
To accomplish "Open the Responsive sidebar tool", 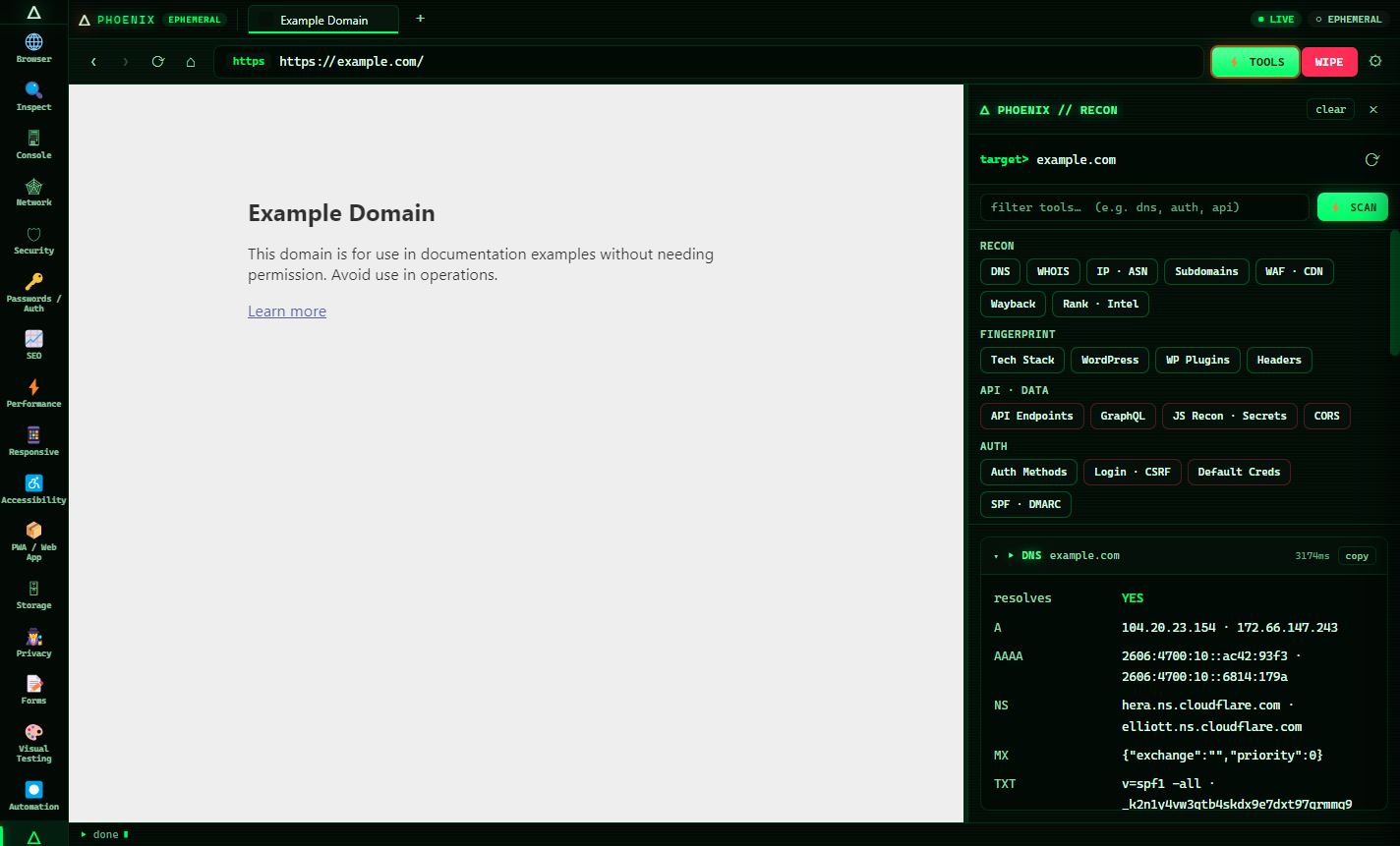I will pyautogui.click(x=33, y=440).
